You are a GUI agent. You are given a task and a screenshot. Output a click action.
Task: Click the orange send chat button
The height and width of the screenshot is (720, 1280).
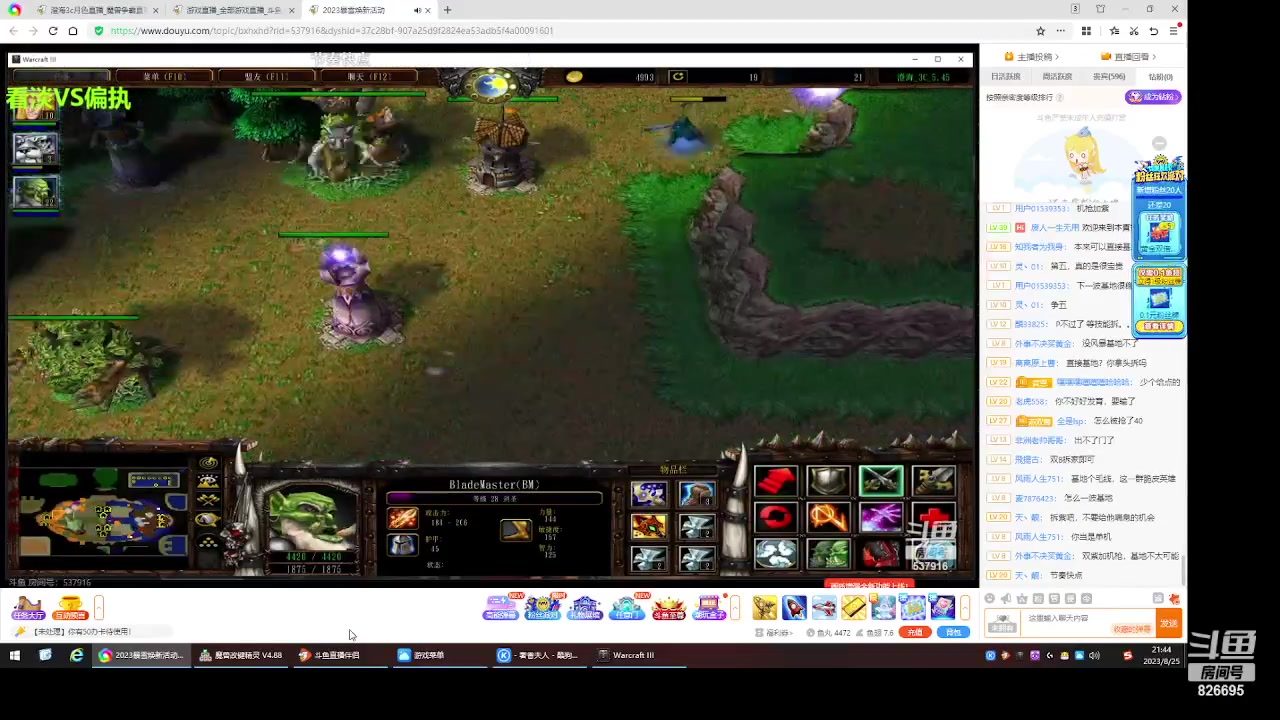point(1168,623)
